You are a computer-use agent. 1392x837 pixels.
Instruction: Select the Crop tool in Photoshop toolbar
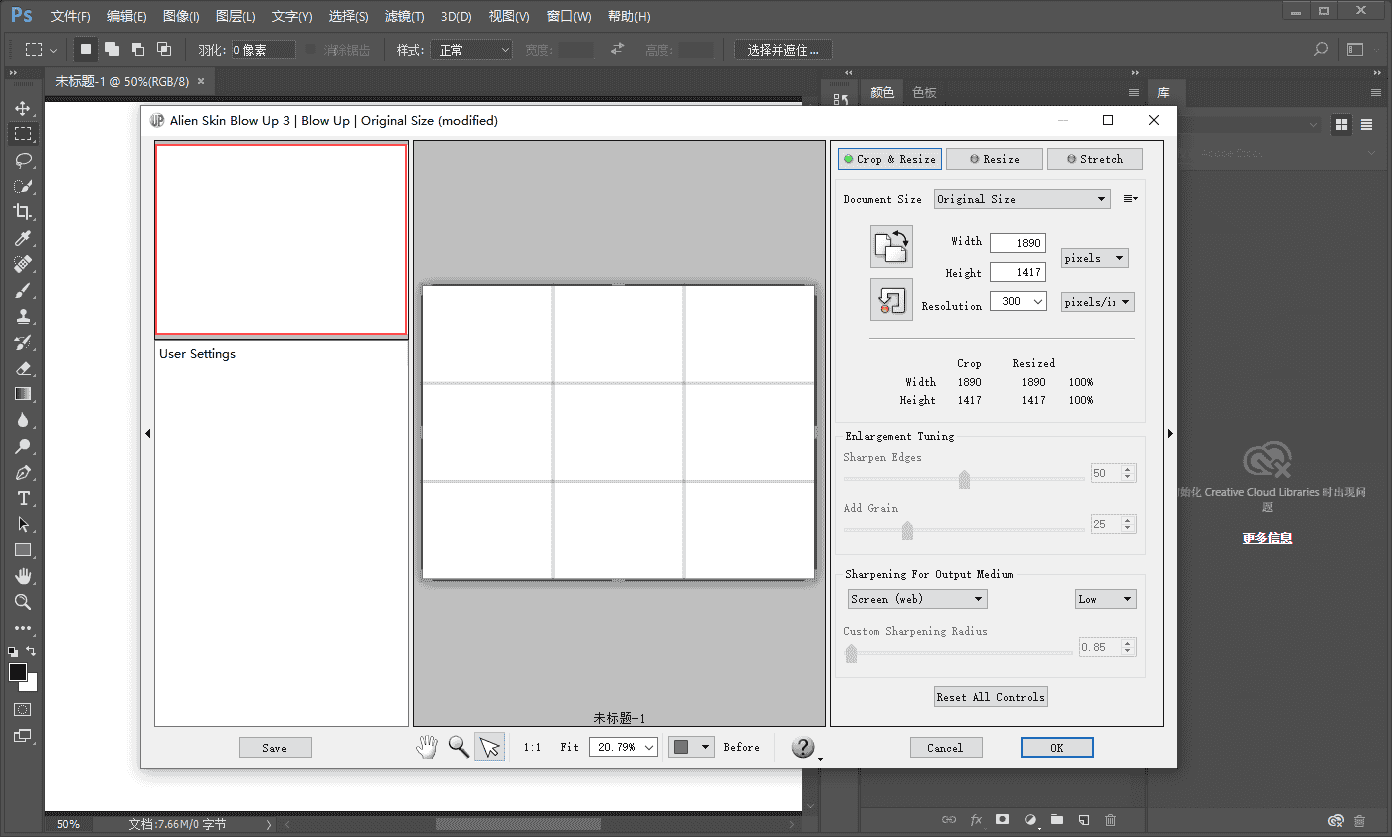pyautogui.click(x=23, y=212)
